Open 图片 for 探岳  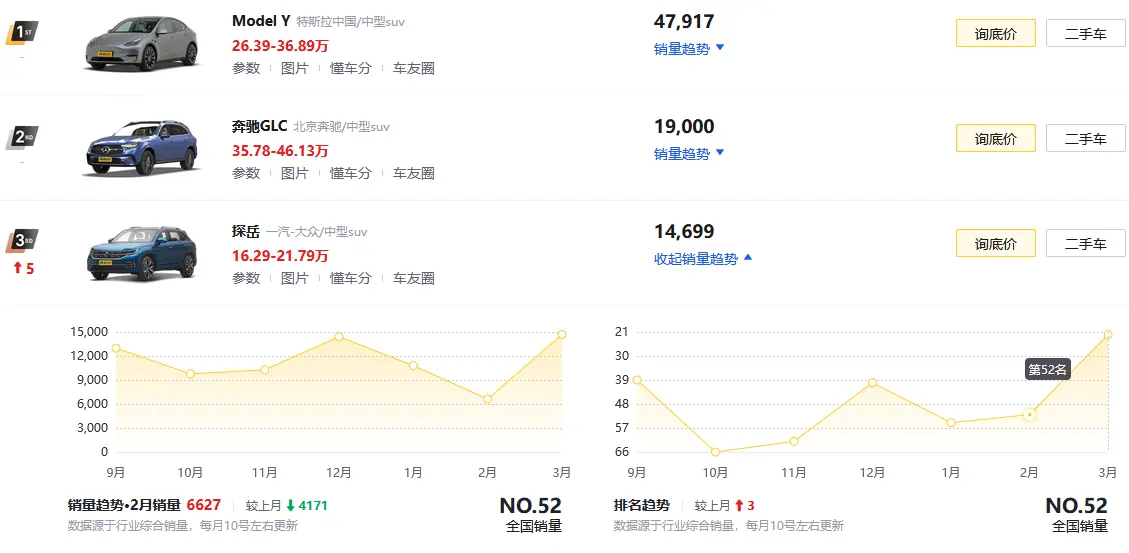click(x=294, y=278)
